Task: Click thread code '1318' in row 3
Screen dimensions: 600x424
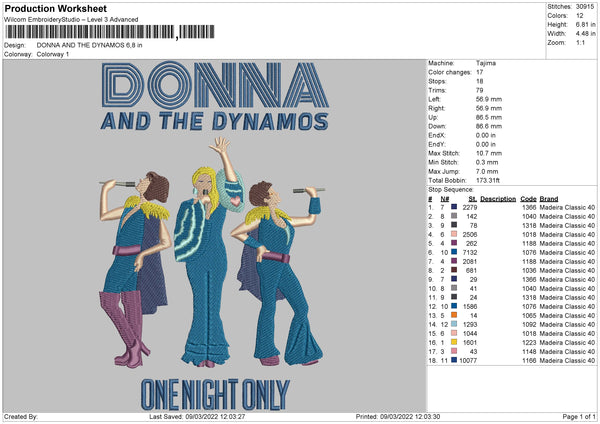Action: tap(529, 225)
